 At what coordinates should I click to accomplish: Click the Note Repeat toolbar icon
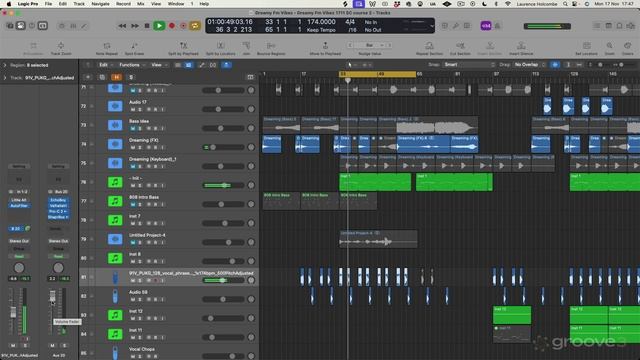pos(107,46)
